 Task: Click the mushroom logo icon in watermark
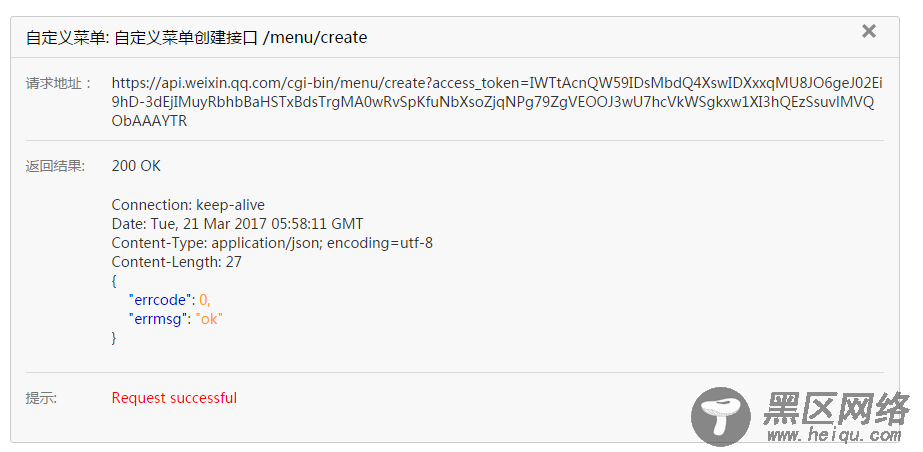click(721, 417)
